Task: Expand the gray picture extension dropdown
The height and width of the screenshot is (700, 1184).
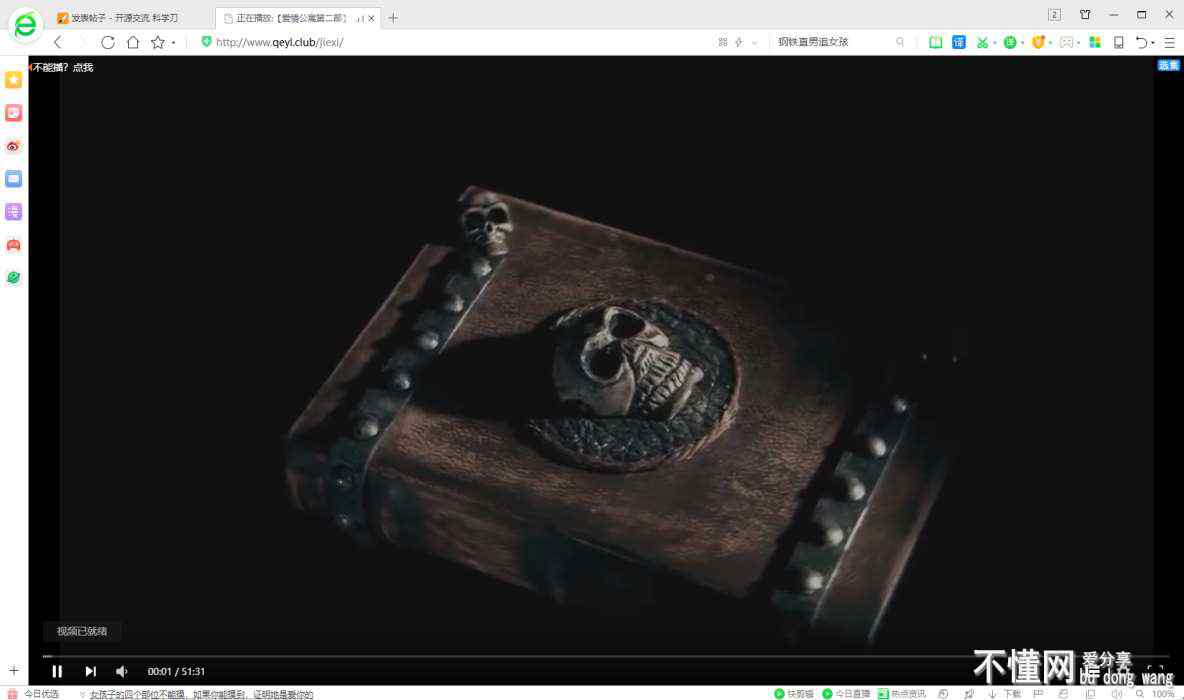Action: [1078, 43]
